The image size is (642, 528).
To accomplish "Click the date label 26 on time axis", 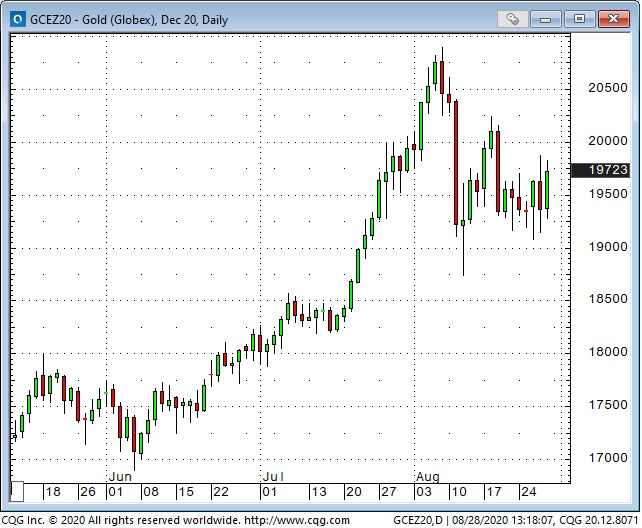I will (x=88, y=492).
